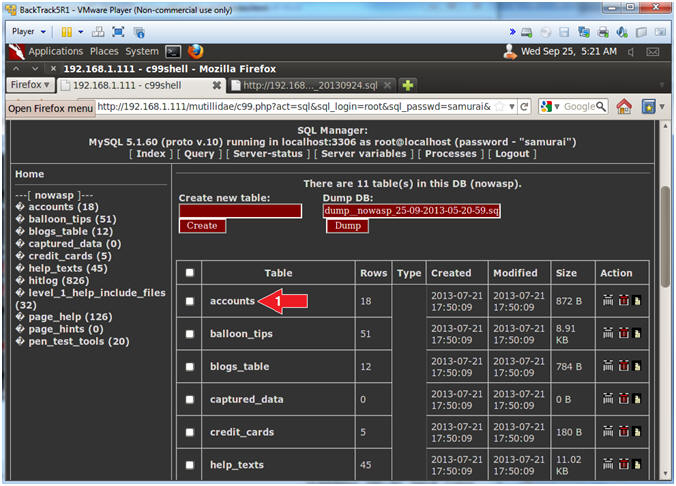Click the page vertical scrollbar thumb

pos(666,236)
